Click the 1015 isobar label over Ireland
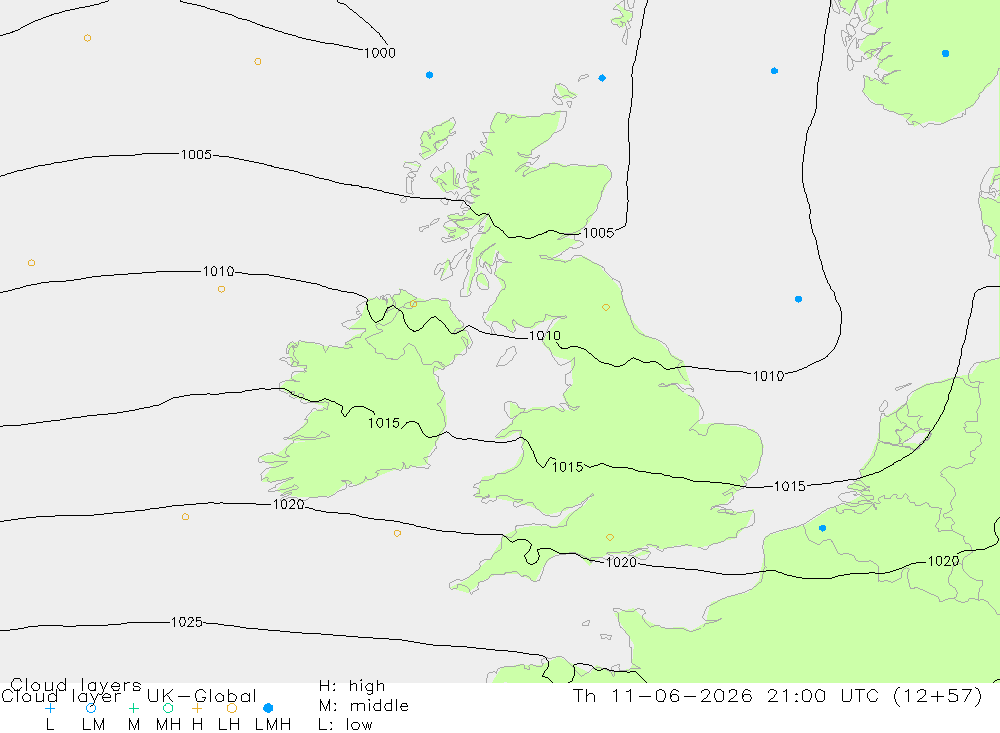The image size is (1000, 733). pos(384,423)
